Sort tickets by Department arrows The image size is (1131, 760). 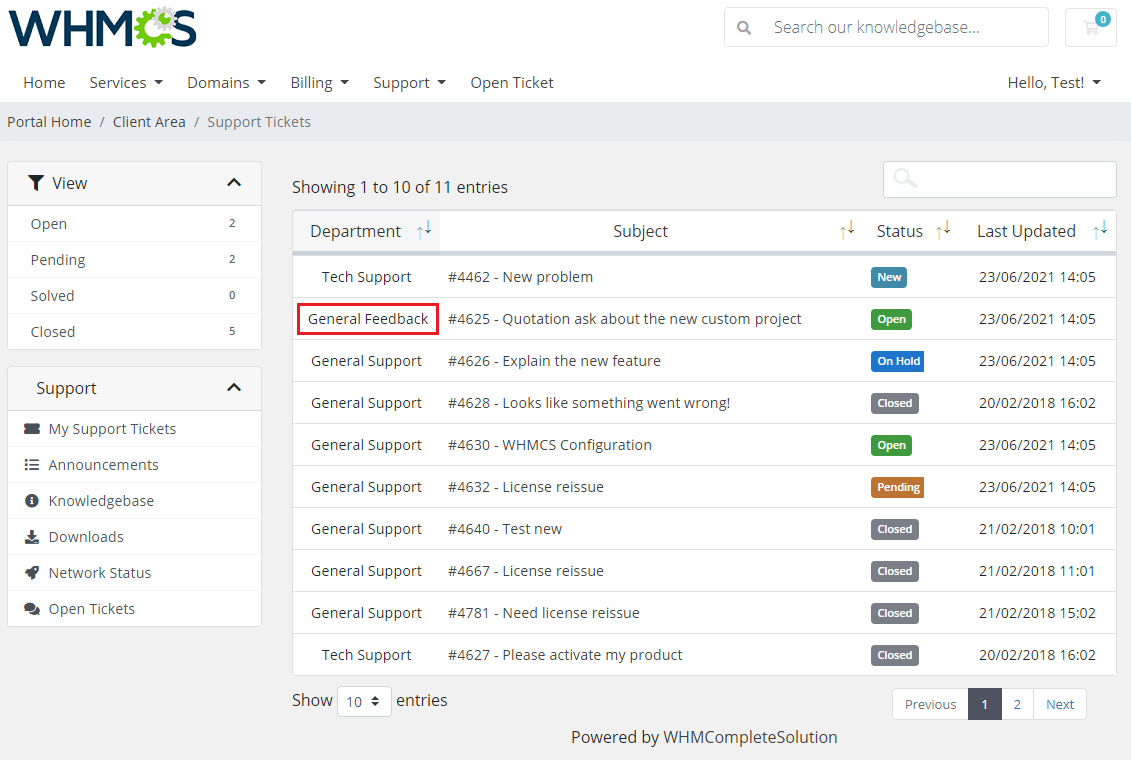[424, 231]
